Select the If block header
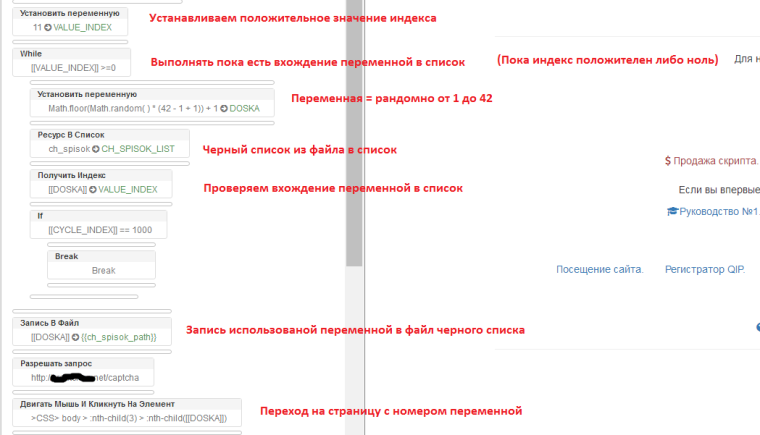This screenshot has height=435, width=760. point(98,216)
